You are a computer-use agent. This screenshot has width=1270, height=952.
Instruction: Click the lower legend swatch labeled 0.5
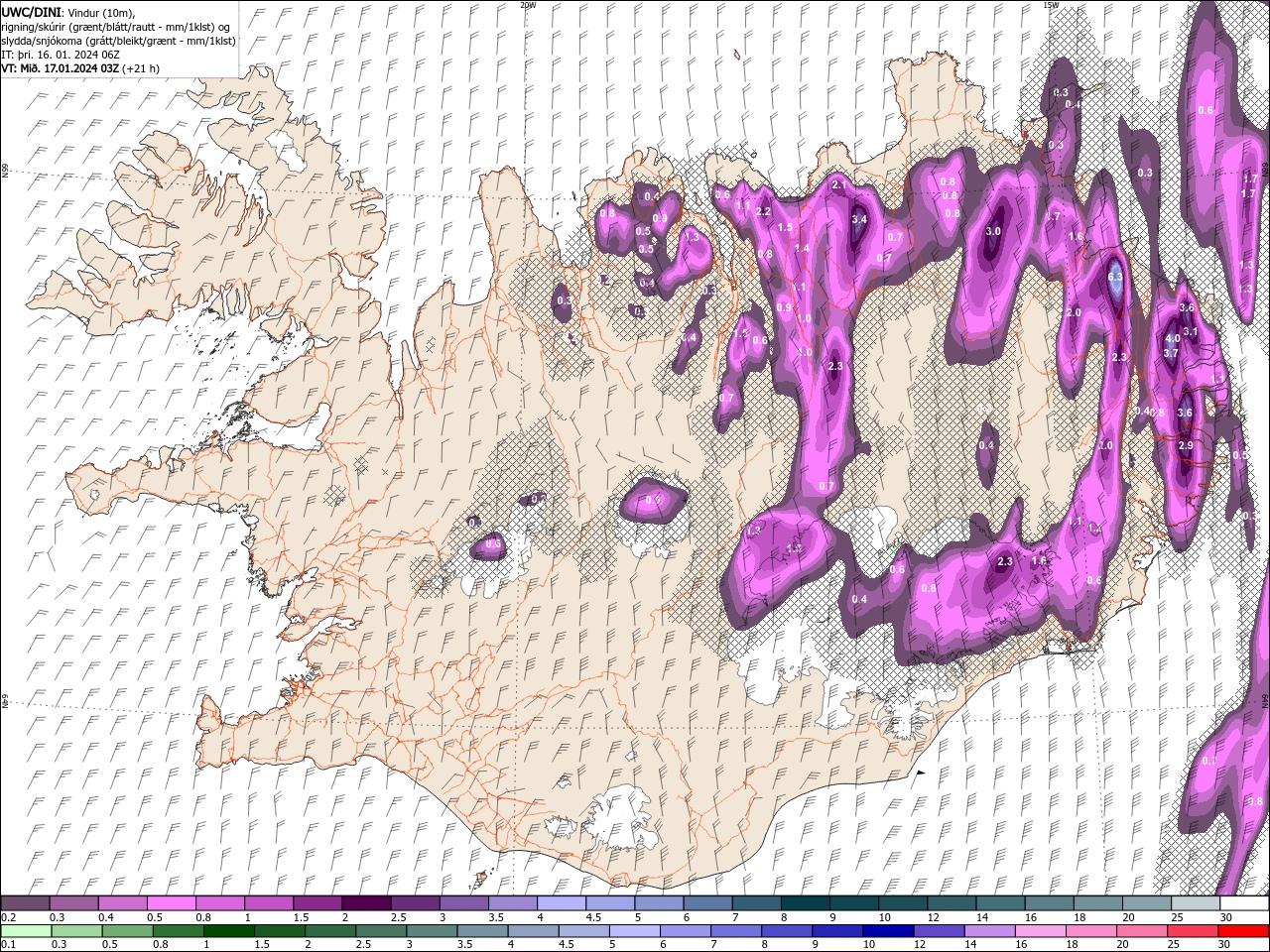click(128, 931)
